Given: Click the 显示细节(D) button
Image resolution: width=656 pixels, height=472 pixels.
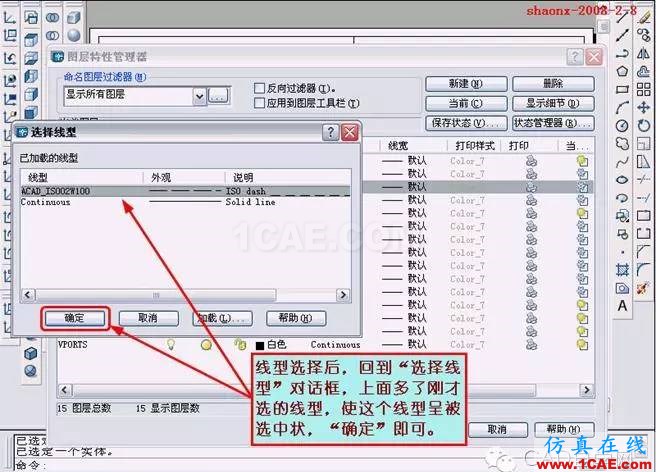Looking at the screenshot, I should tap(553, 103).
